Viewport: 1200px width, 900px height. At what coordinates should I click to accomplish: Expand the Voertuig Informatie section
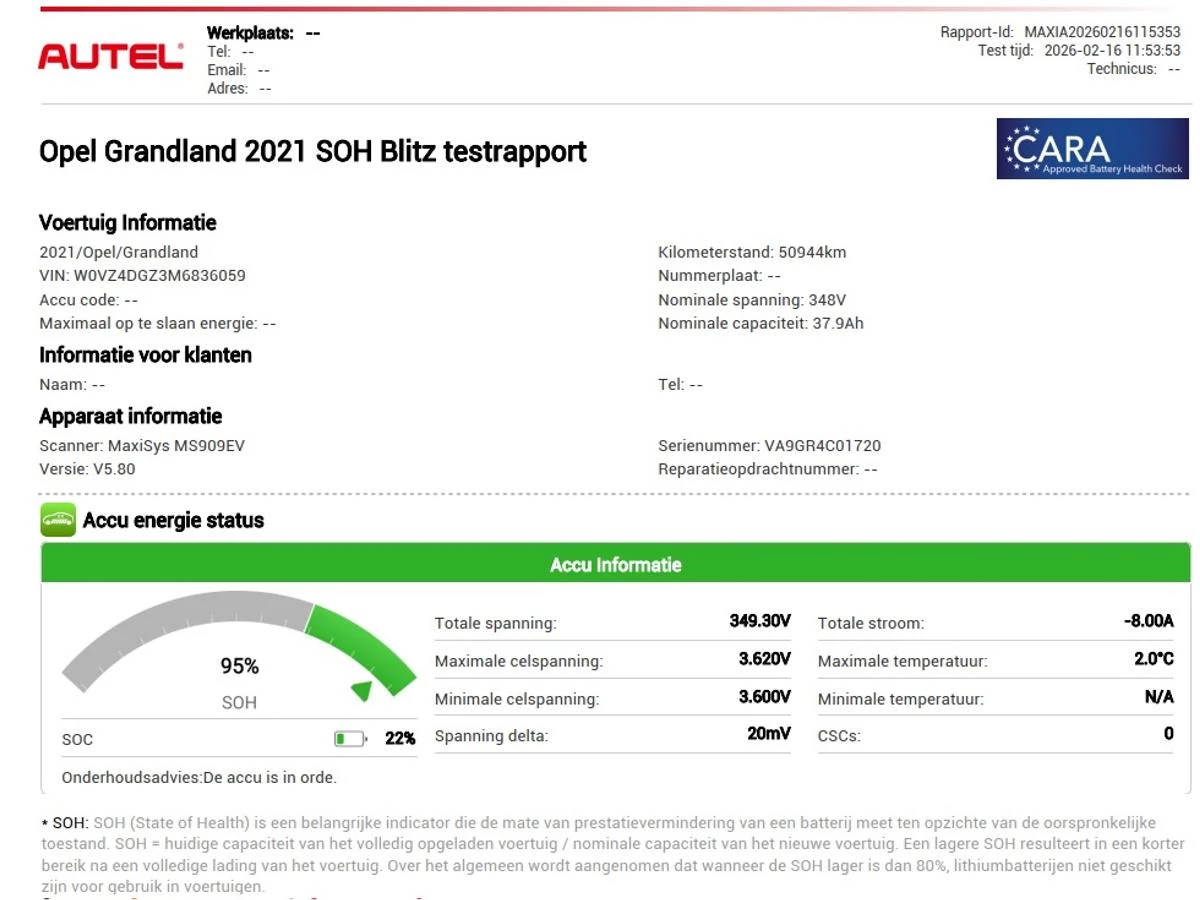click(x=127, y=222)
